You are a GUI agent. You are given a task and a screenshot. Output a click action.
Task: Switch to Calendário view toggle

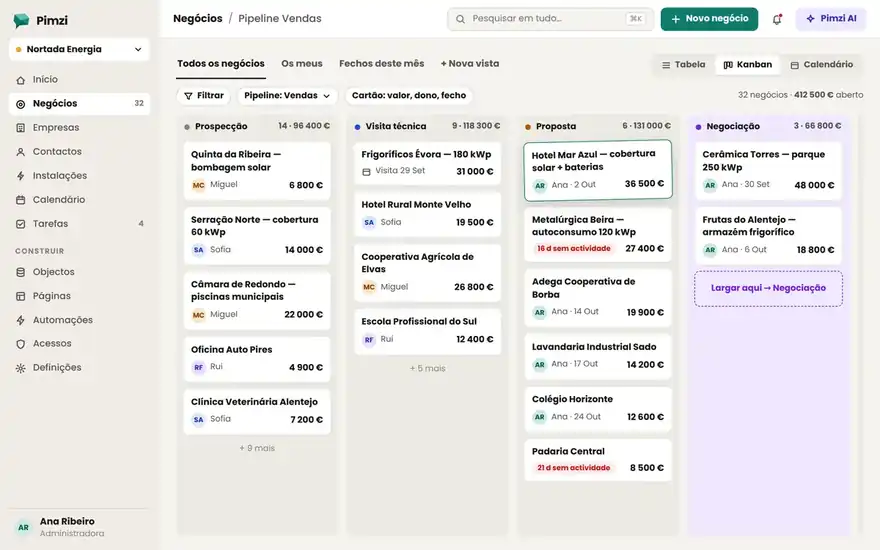(822, 65)
